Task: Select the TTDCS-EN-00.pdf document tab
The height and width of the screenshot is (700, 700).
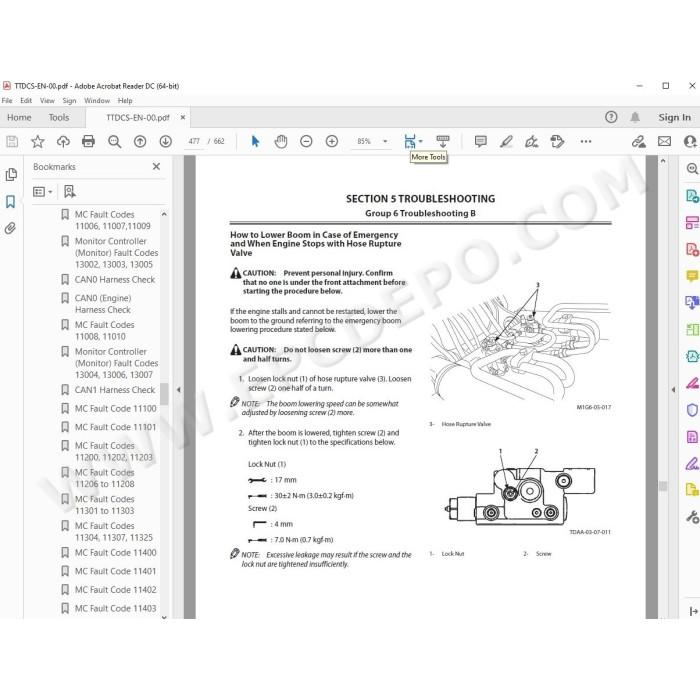Action: (138, 118)
